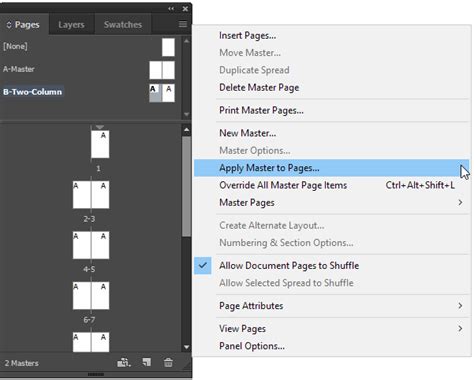This screenshot has width=474, height=380.
Task: Click the '2 Masters' status text
Action: click(x=22, y=363)
